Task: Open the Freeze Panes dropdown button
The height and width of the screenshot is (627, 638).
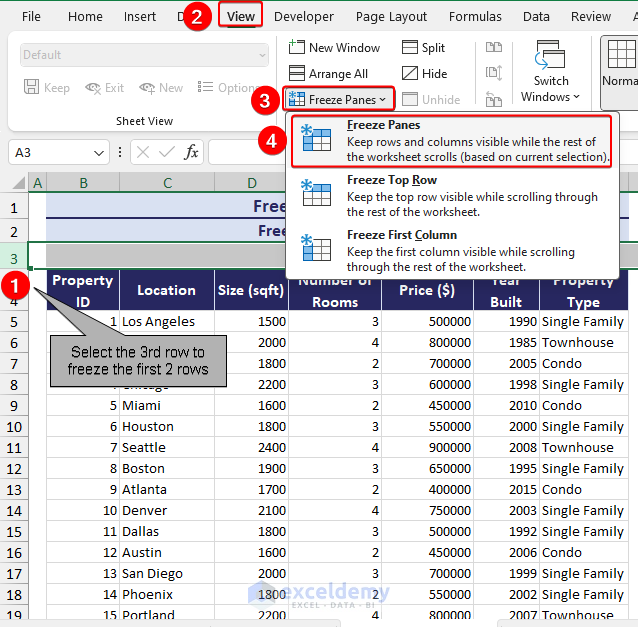Action: tap(339, 99)
